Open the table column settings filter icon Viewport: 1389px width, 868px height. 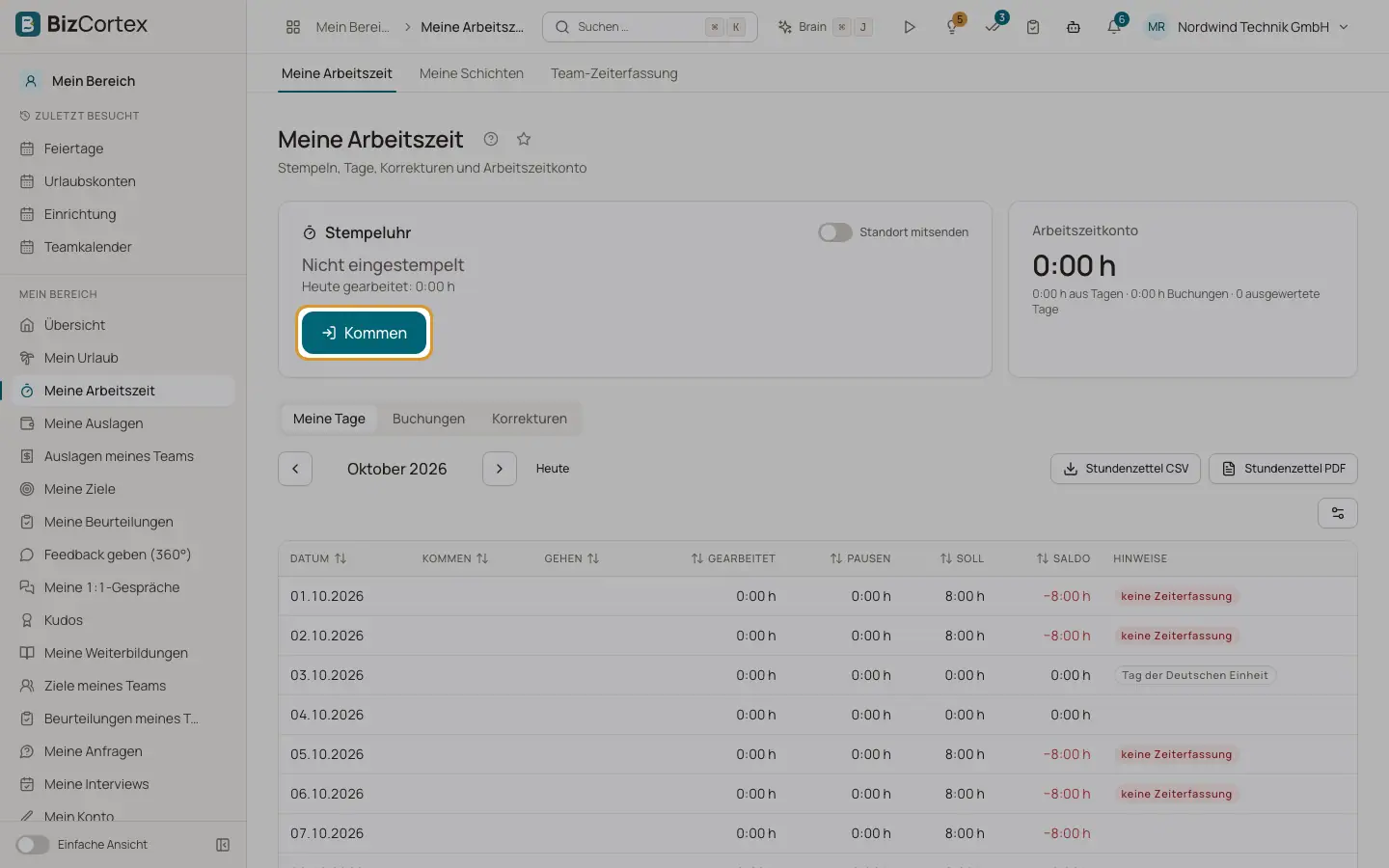point(1338,513)
